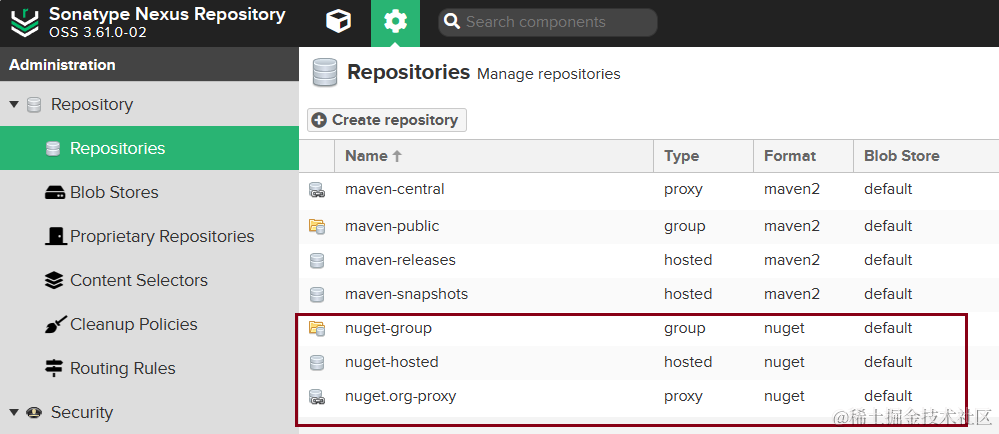Open the nuget-group repository row
Image resolution: width=999 pixels, height=434 pixels.
[649, 328]
